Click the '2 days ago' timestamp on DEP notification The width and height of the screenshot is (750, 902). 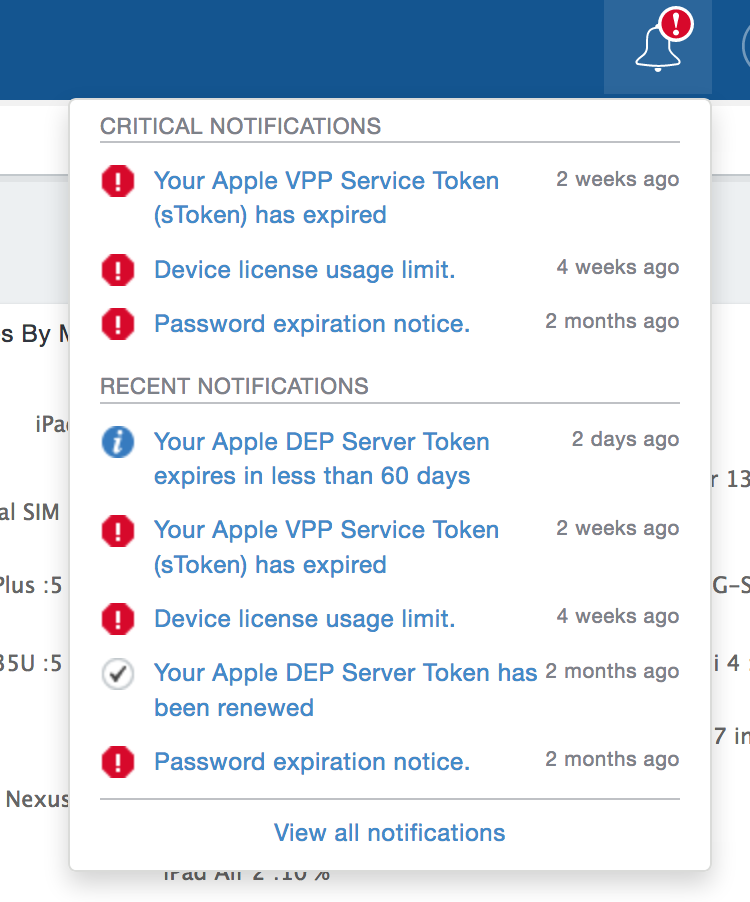click(x=624, y=439)
